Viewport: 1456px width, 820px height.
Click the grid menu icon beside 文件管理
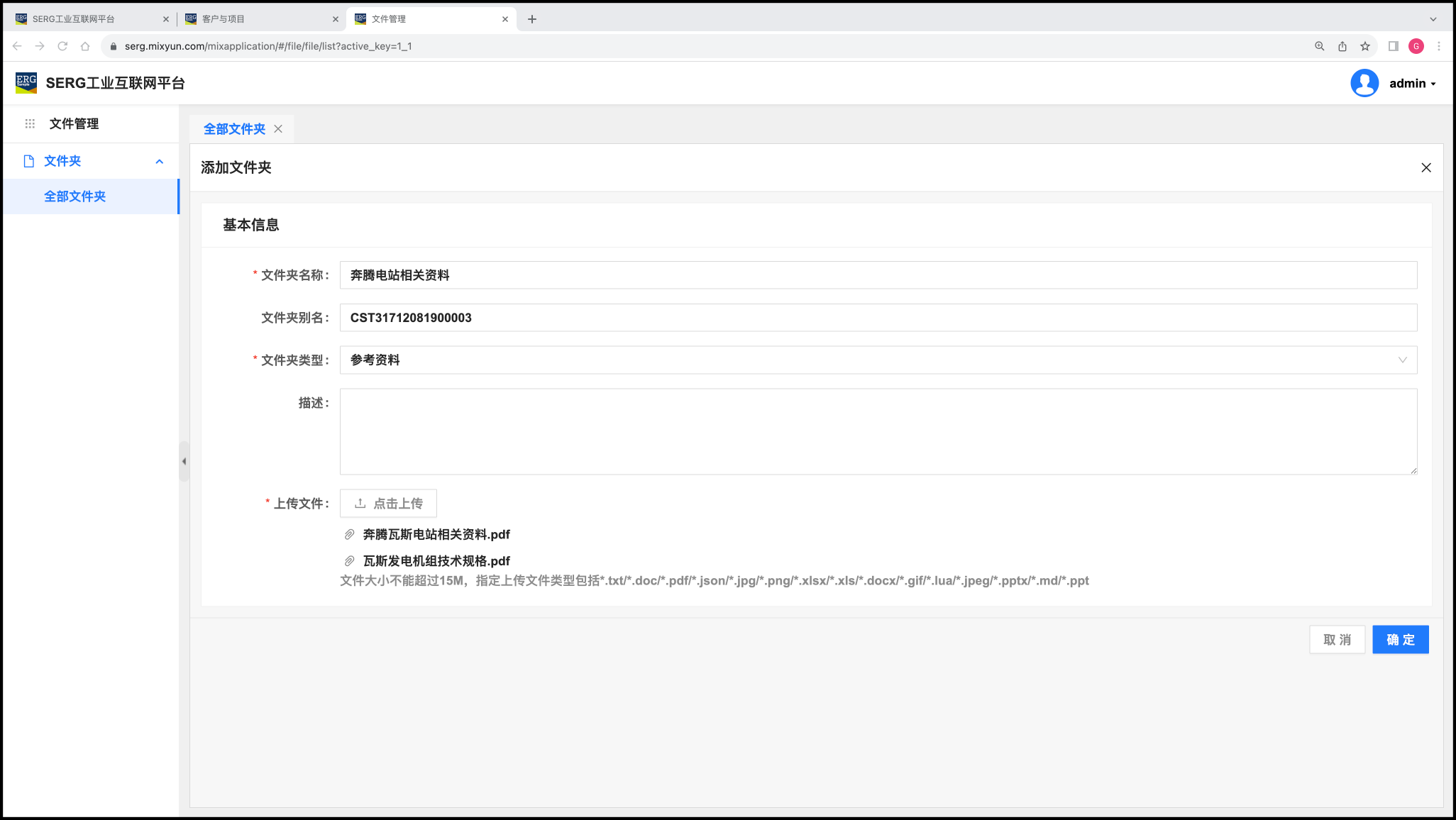click(x=30, y=123)
